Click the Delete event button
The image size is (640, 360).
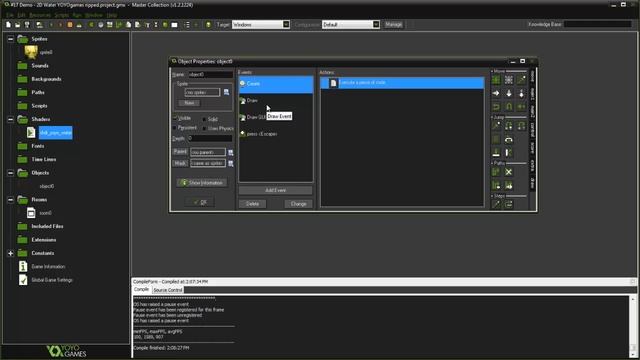[252, 204]
